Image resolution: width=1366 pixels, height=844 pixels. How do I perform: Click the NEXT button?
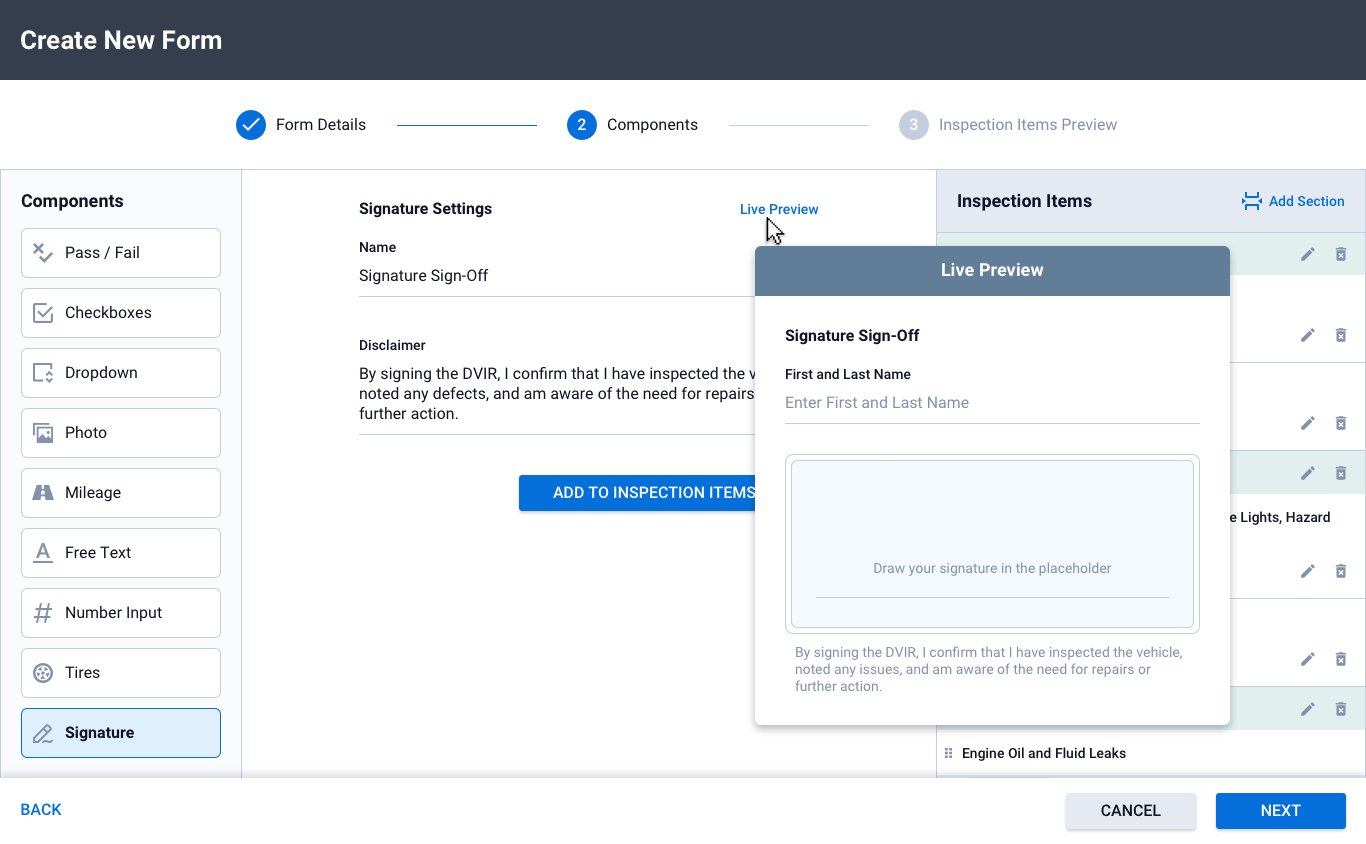1280,811
